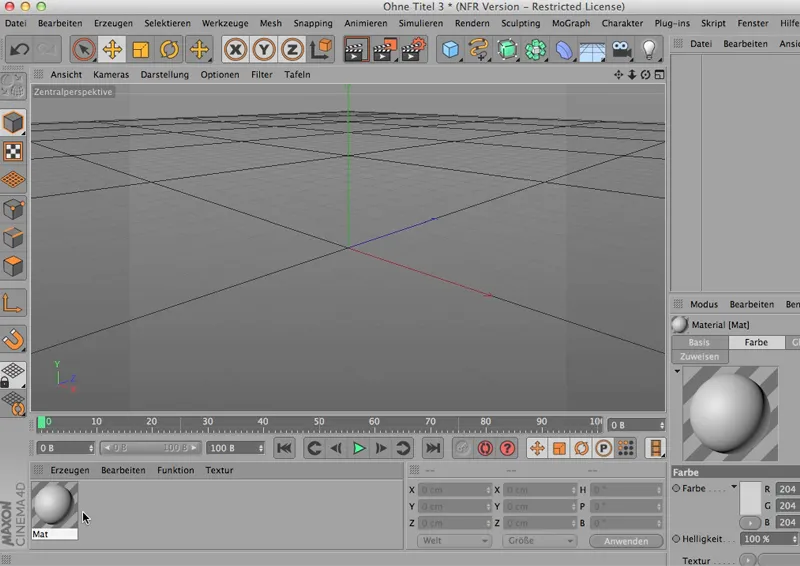Viewport: 800px width, 566px height.
Task: Collapse the material preview triangle
Action: point(677,371)
